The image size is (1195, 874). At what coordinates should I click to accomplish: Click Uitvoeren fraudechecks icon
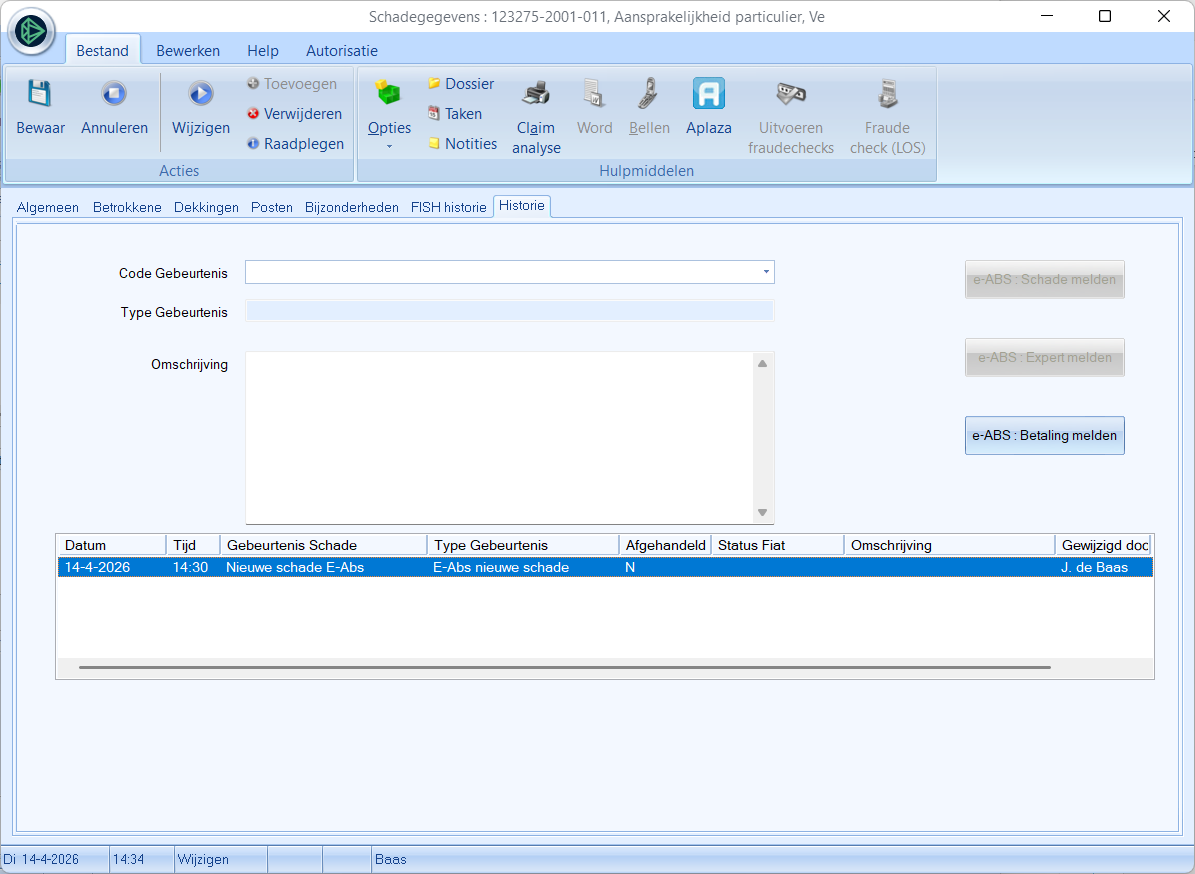(x=790, y=94)
